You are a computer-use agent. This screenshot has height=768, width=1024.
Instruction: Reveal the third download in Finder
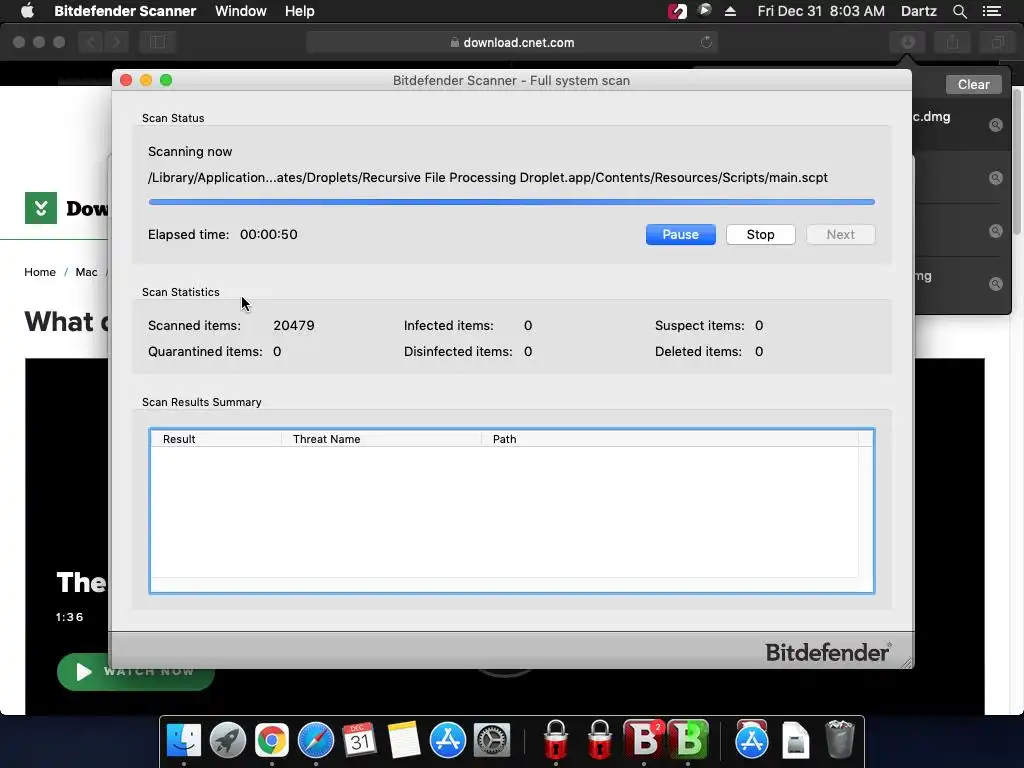coord(995,231)
